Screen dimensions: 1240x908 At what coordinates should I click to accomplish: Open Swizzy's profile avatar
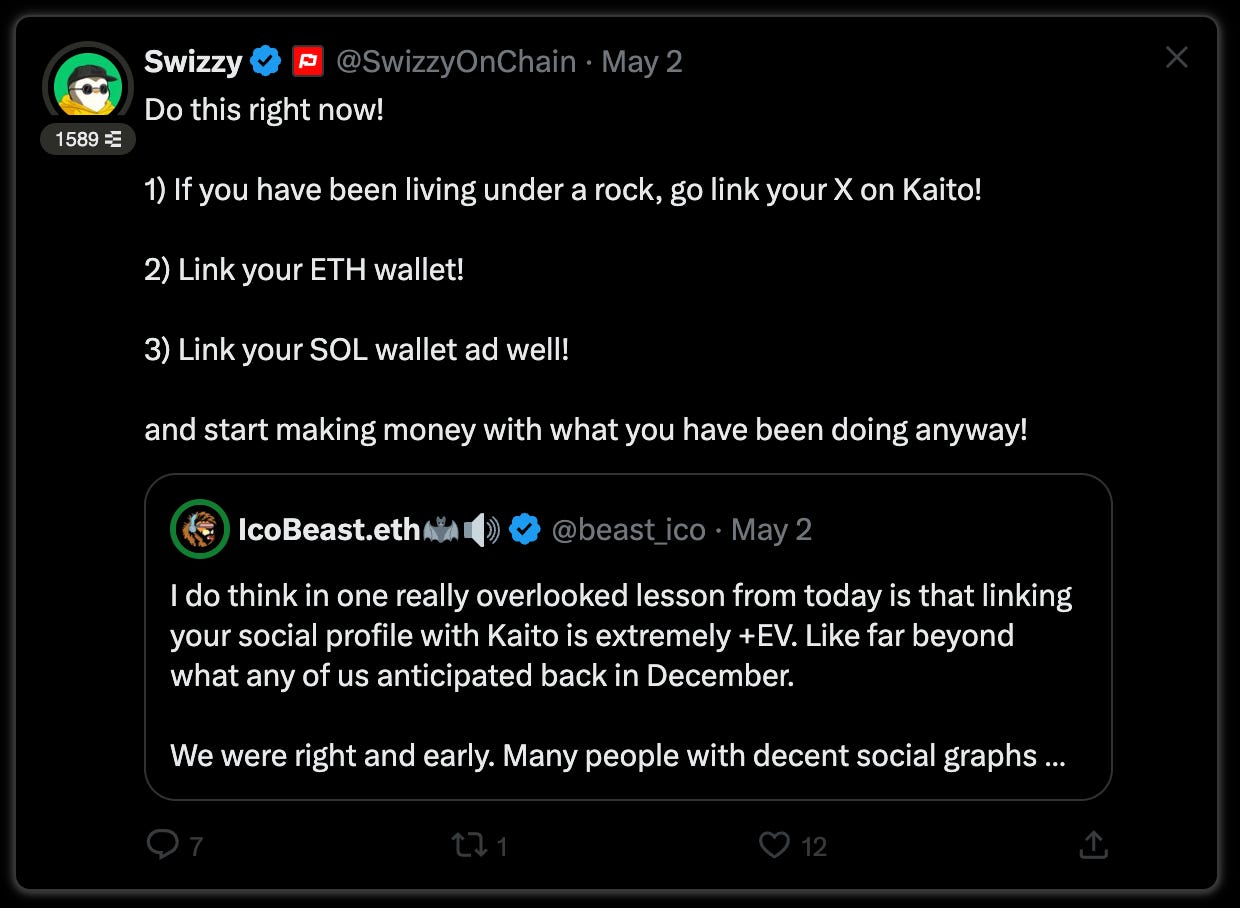point(88,86)
